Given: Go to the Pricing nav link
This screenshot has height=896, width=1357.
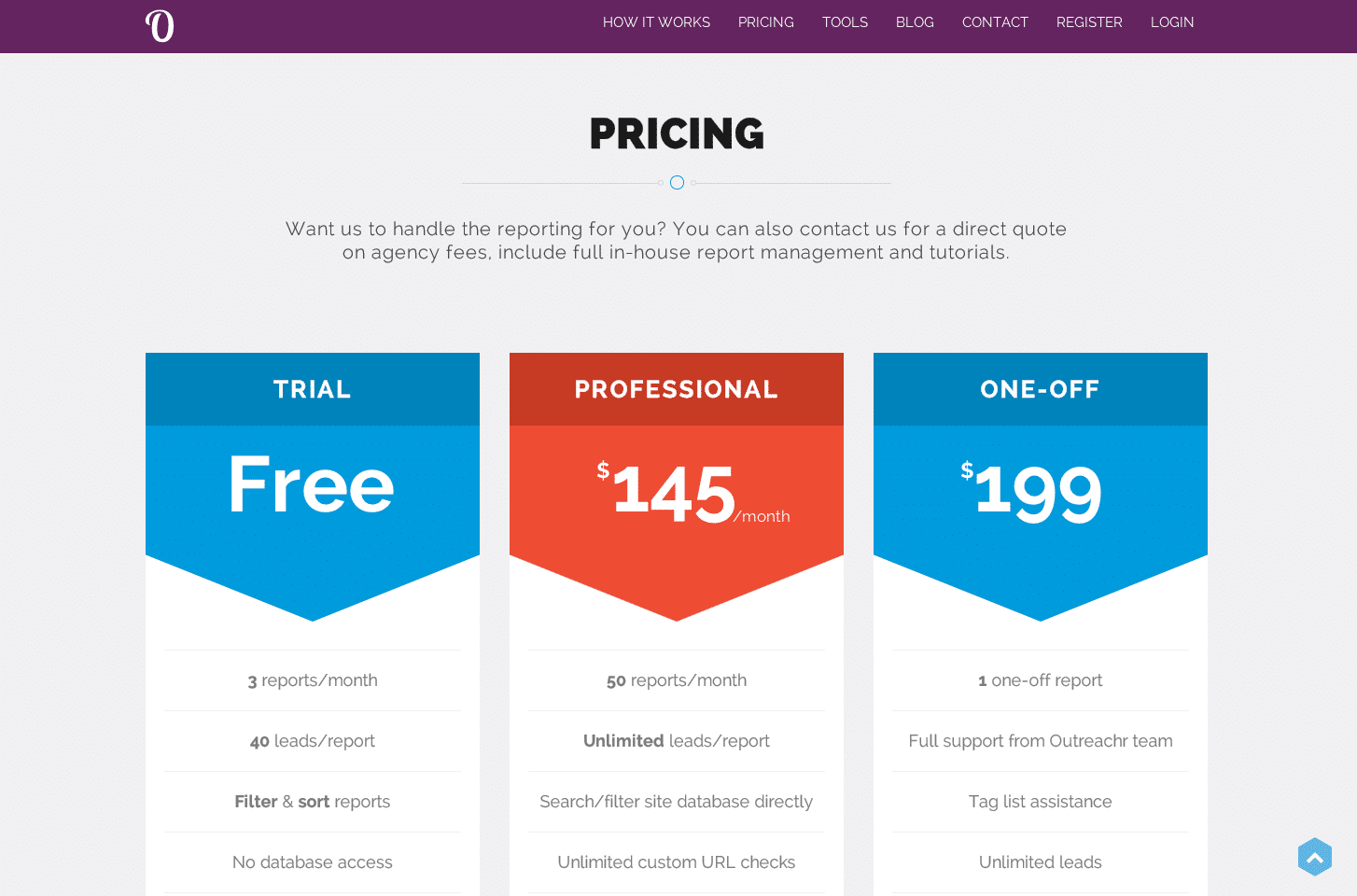Looking at the screenshot, I should click(x=765, y=22).
